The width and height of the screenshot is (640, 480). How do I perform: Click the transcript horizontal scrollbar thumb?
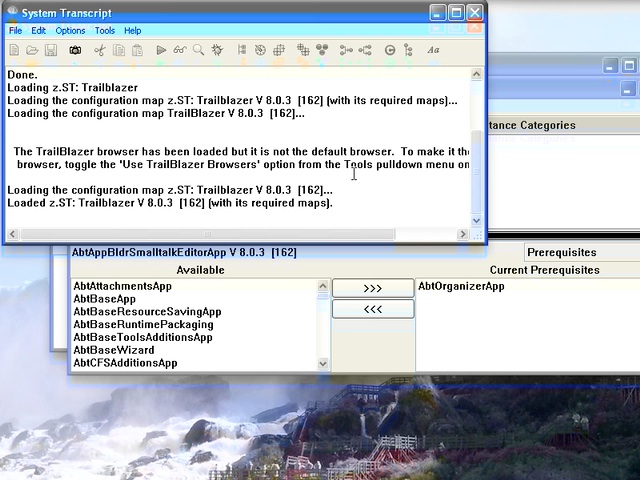[x=208, y=234]
